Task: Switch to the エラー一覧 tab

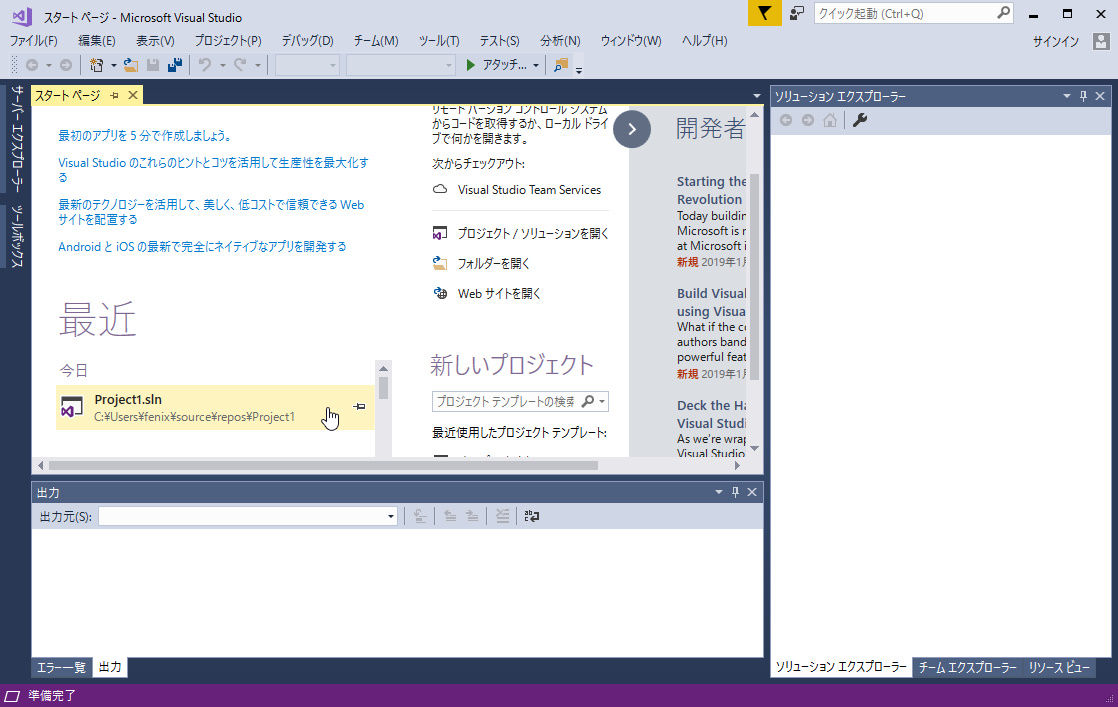Action: 61,668
